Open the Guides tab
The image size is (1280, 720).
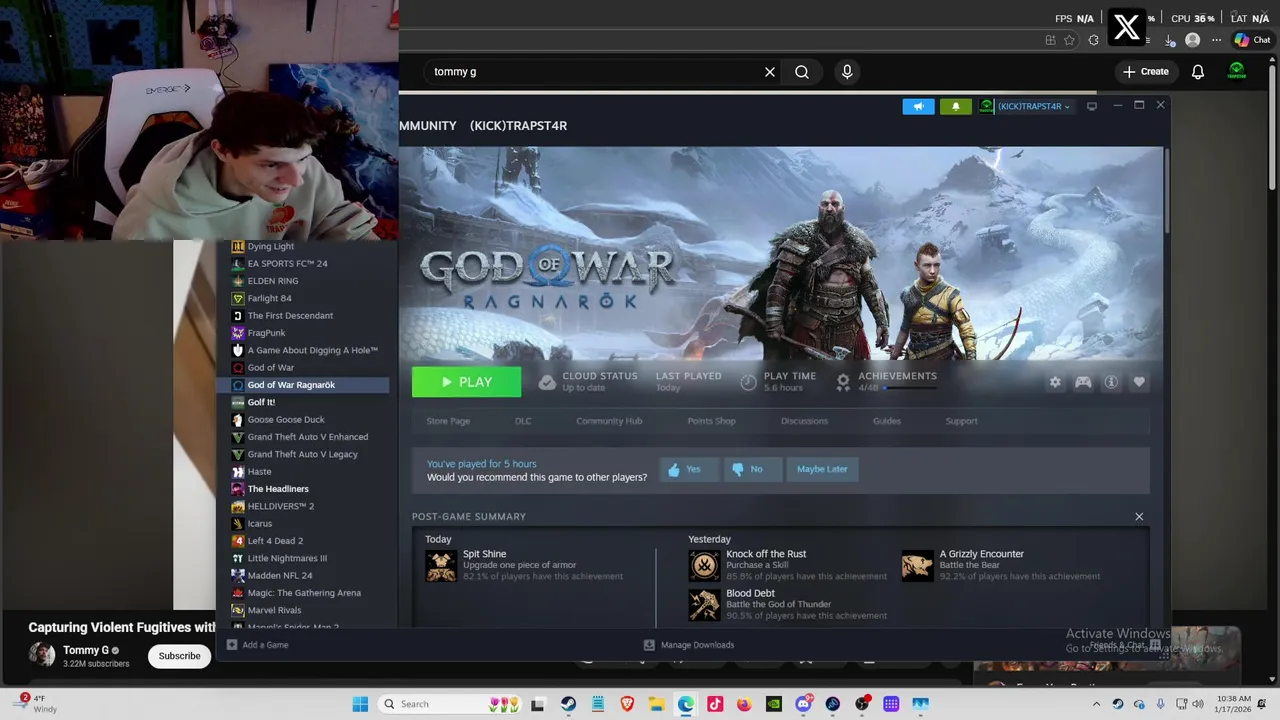tap(887, 421)
